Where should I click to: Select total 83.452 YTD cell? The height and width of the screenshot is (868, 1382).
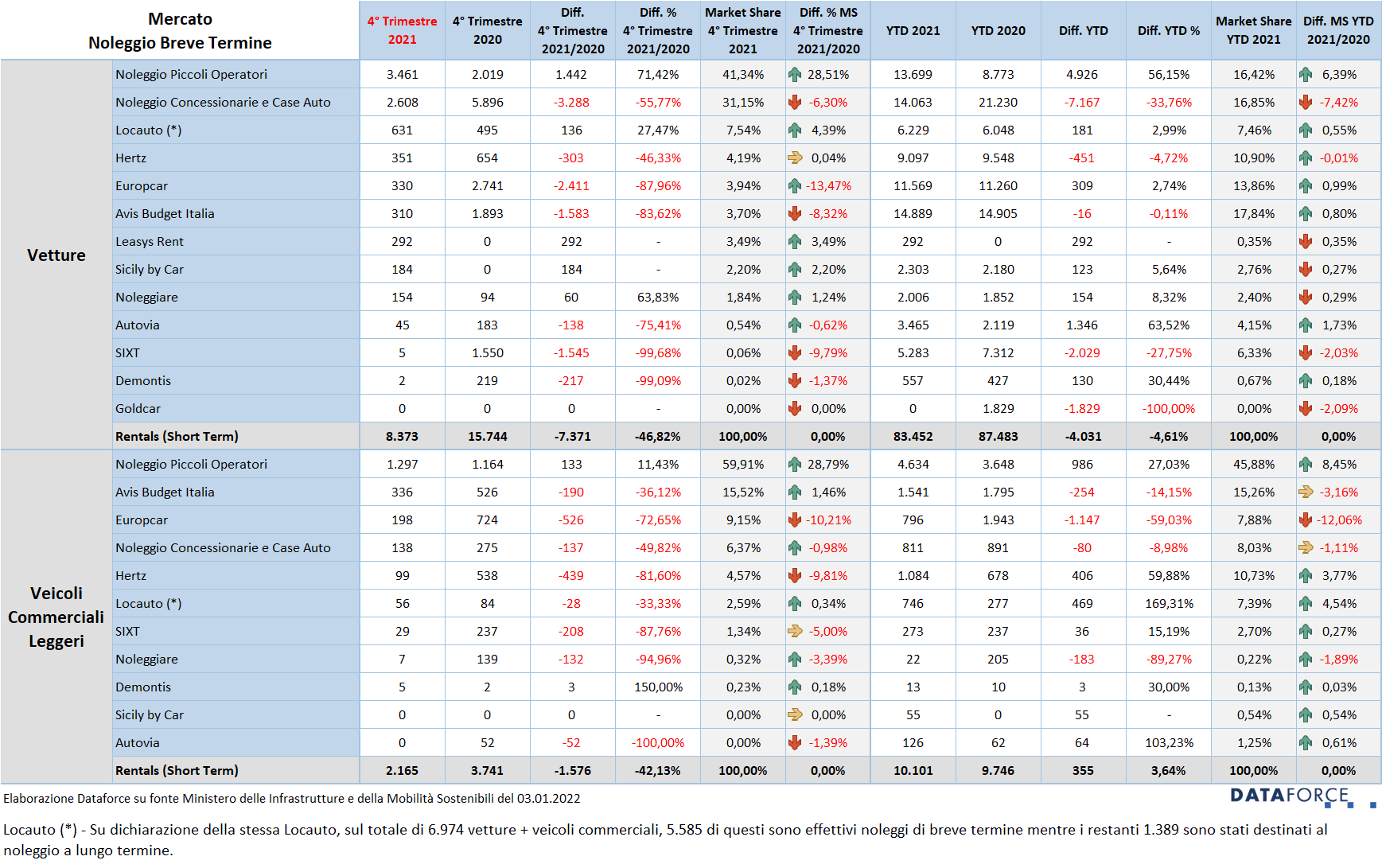point(913,437)
